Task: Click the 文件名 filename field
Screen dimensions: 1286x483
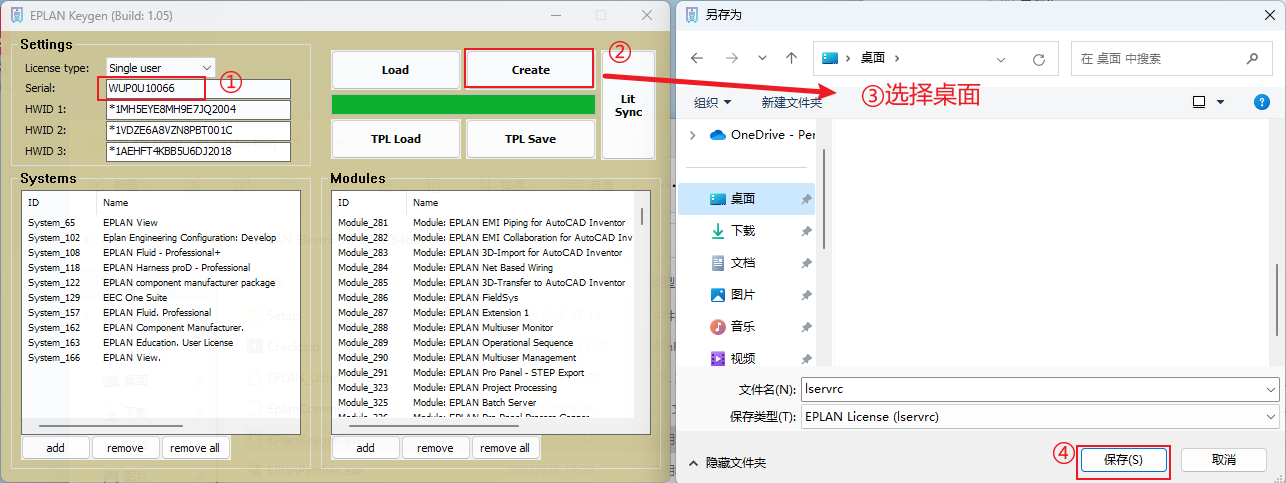Action: click(x=1040, y=388)
